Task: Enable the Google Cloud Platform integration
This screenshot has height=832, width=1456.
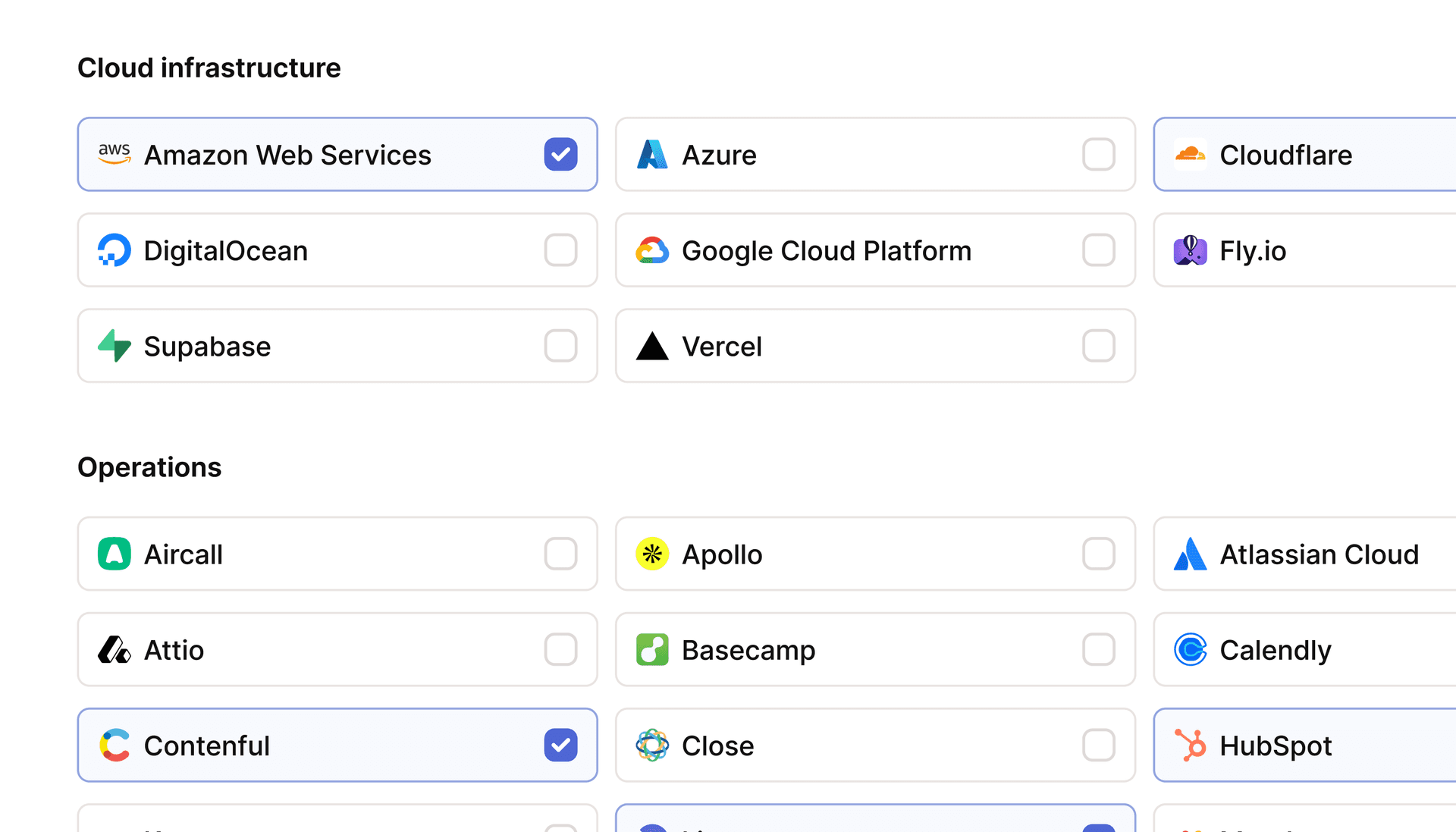Action: coord(1098,250)
